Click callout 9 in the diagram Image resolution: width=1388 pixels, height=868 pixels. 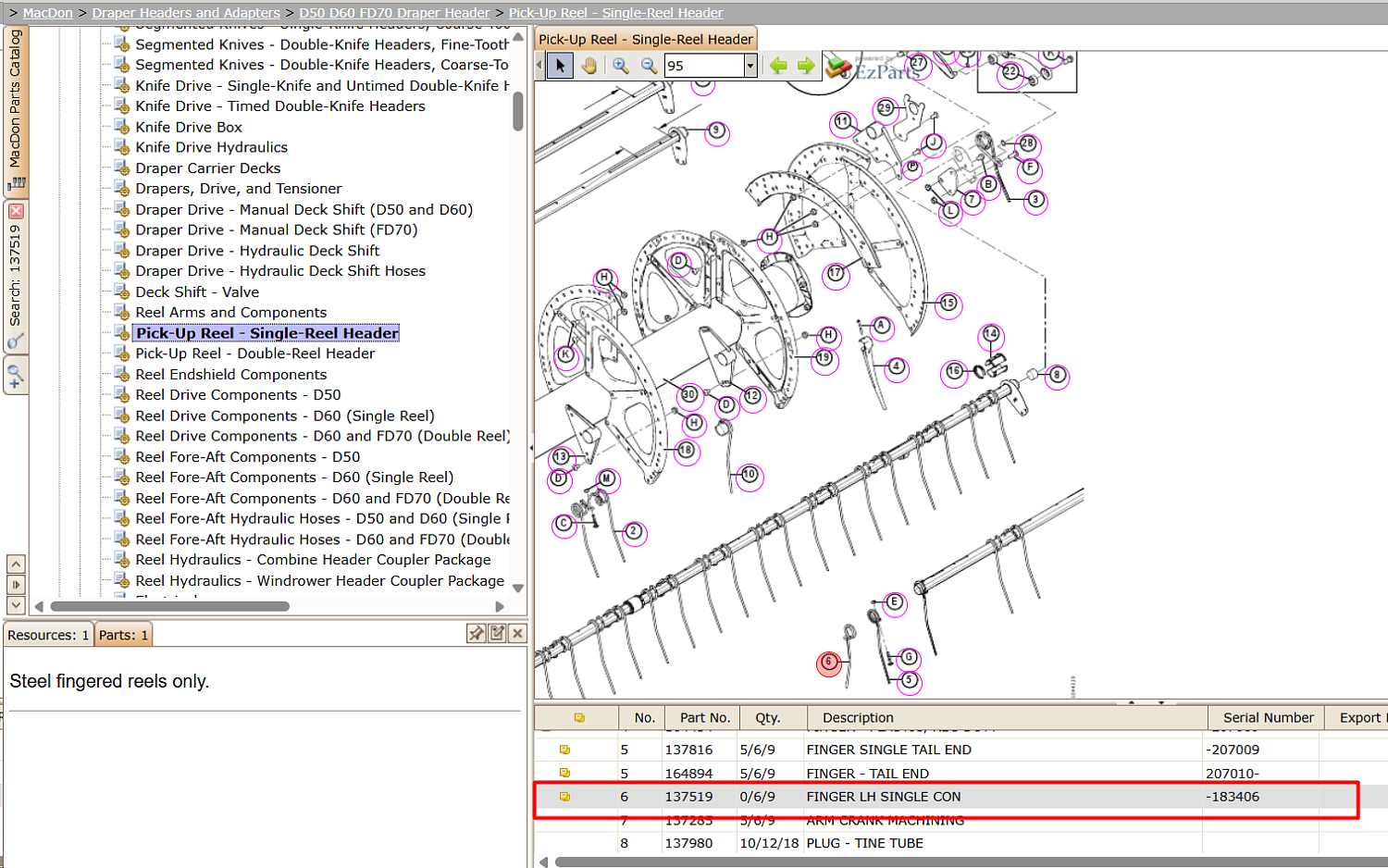click(x=716, y=132)
